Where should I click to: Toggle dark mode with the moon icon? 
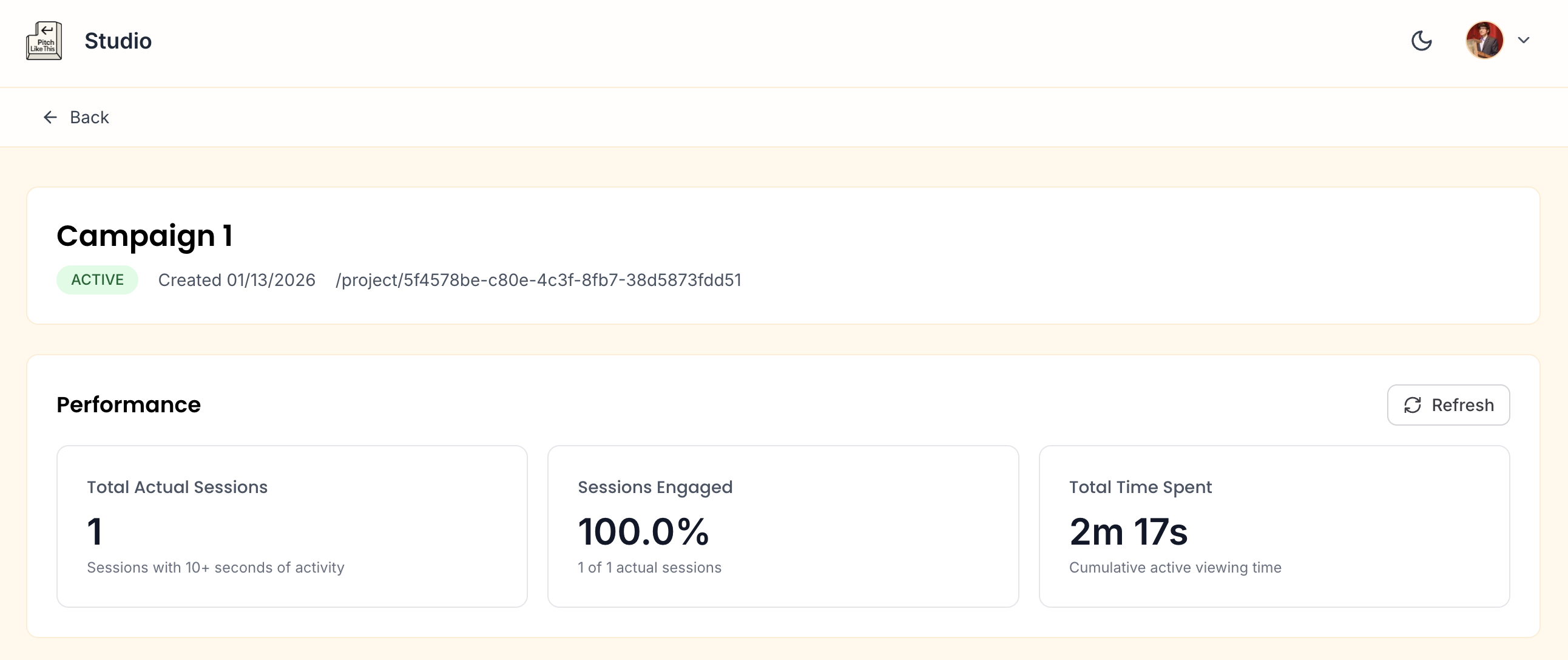point(1421,41)
